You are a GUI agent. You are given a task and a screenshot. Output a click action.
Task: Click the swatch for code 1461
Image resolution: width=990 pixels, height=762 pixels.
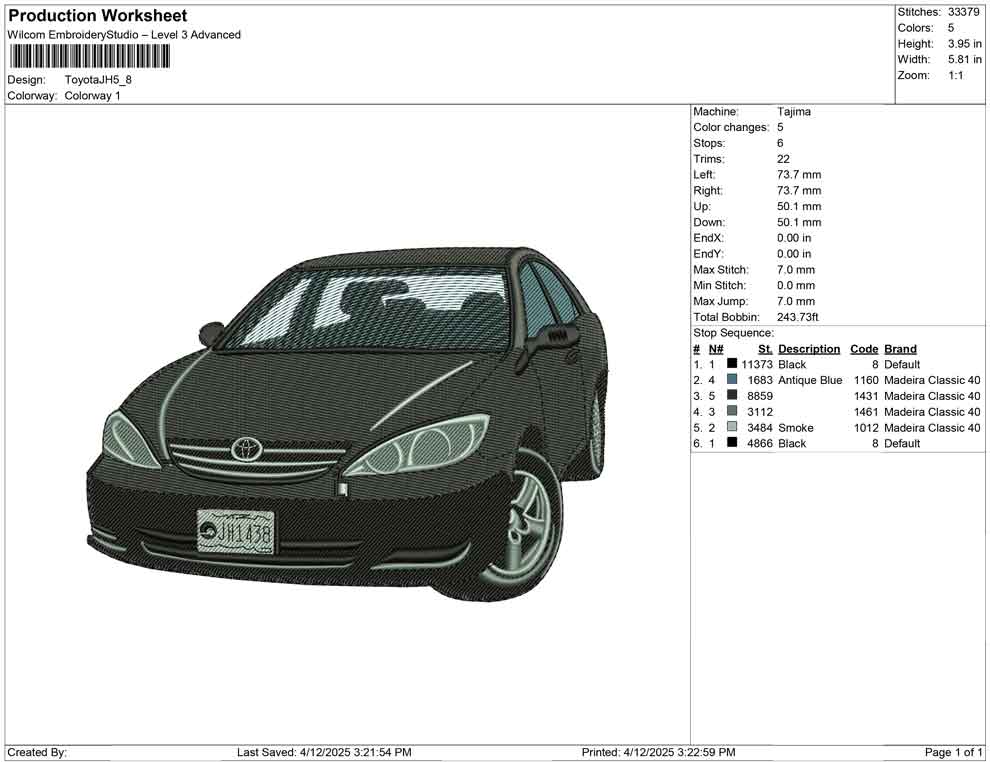[732, 412]
